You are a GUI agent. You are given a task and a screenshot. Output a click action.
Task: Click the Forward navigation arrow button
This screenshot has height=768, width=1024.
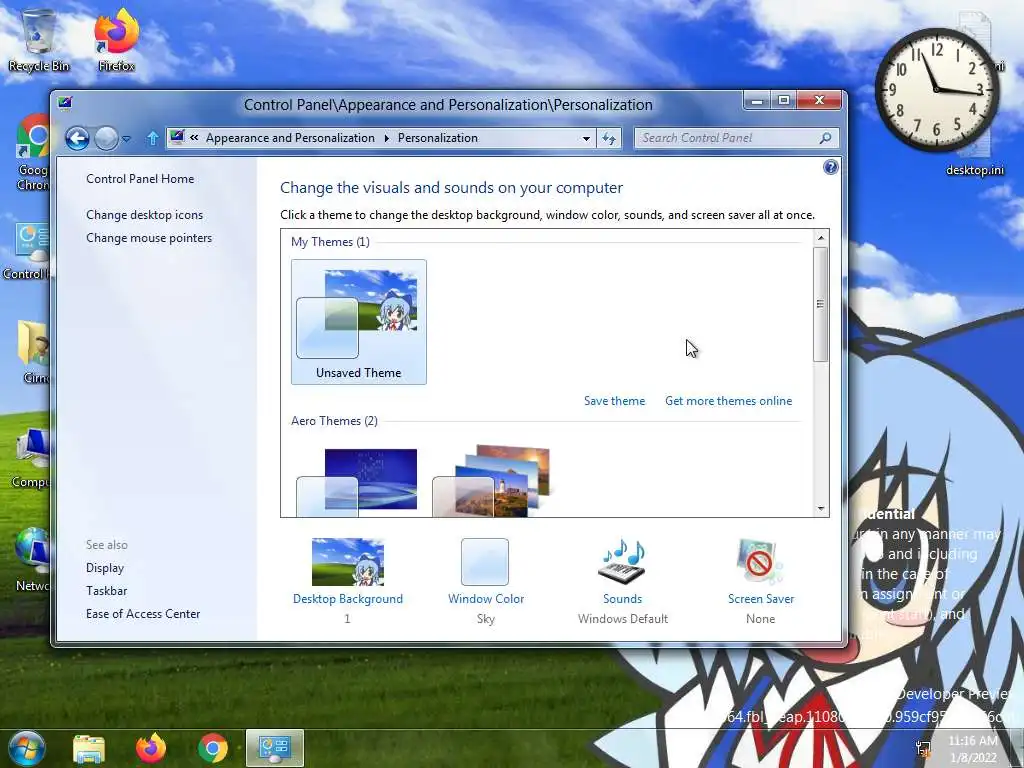[106, 138]
